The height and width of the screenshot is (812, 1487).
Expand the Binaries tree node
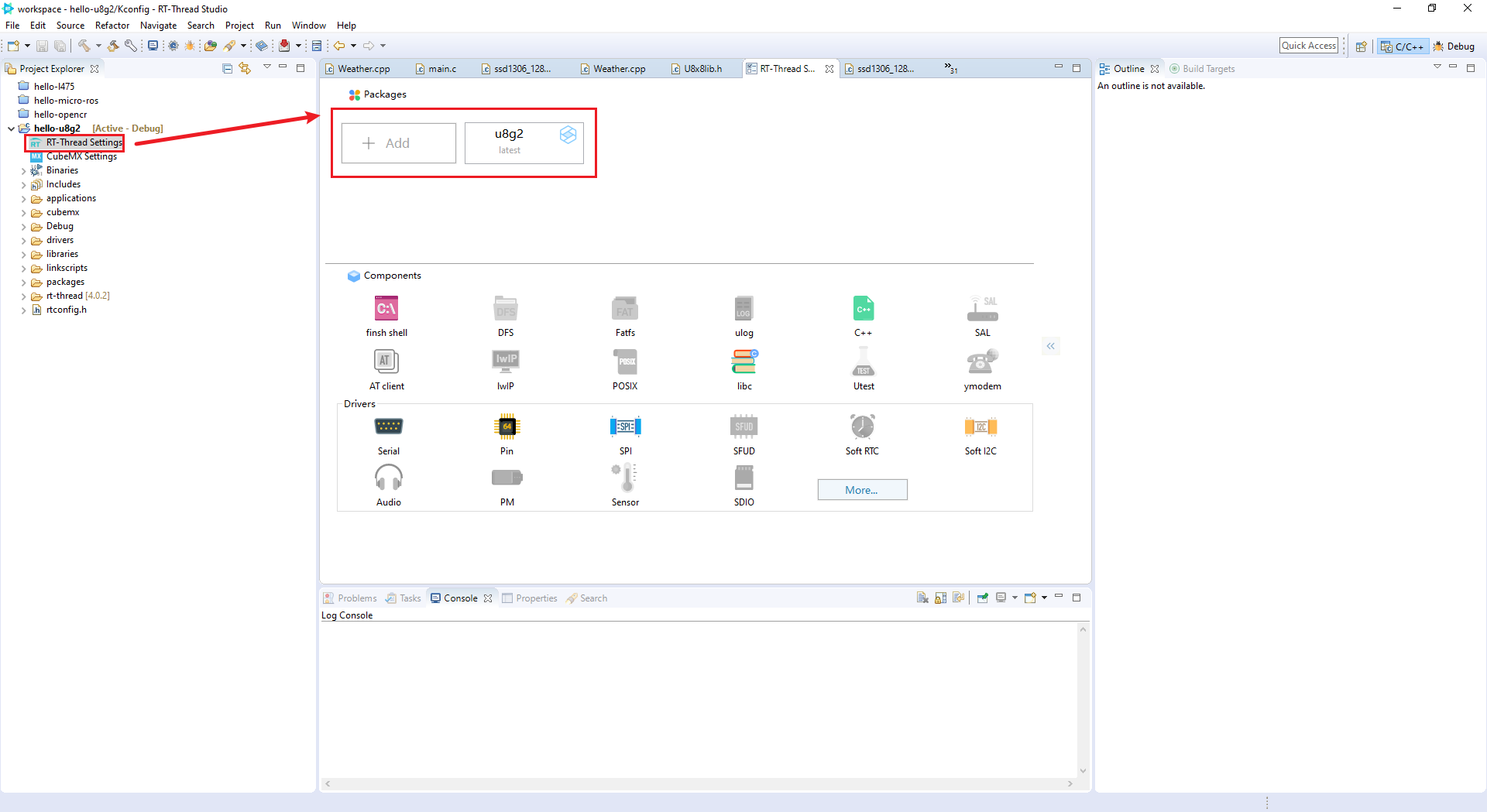coord(24,170)
